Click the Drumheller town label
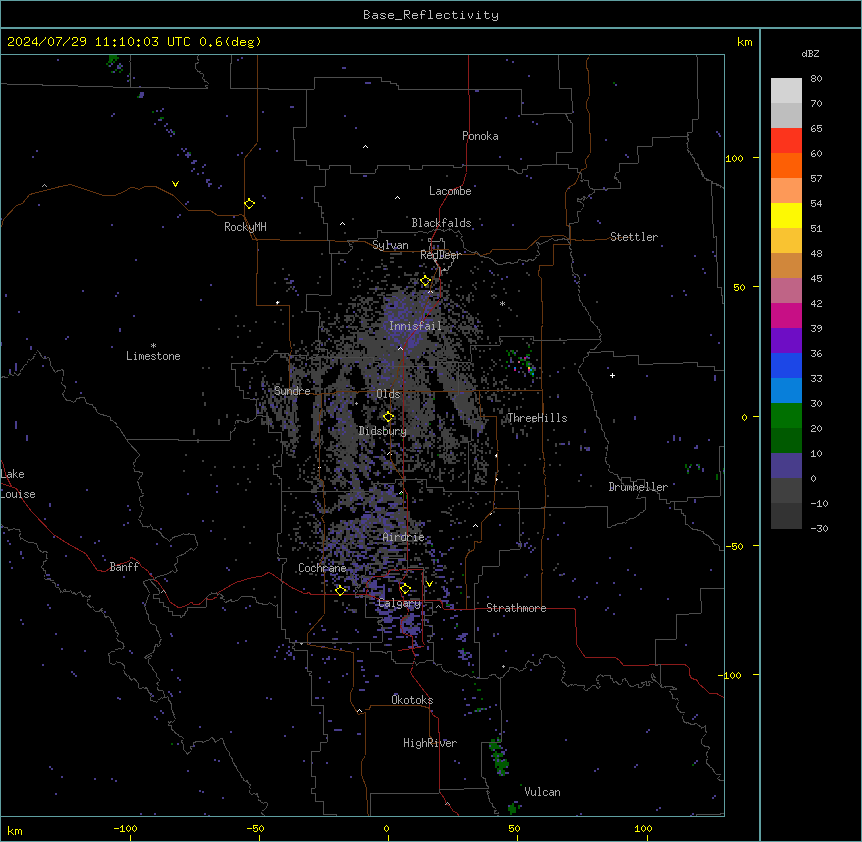862x842 pixels. [x=638, y=487]
